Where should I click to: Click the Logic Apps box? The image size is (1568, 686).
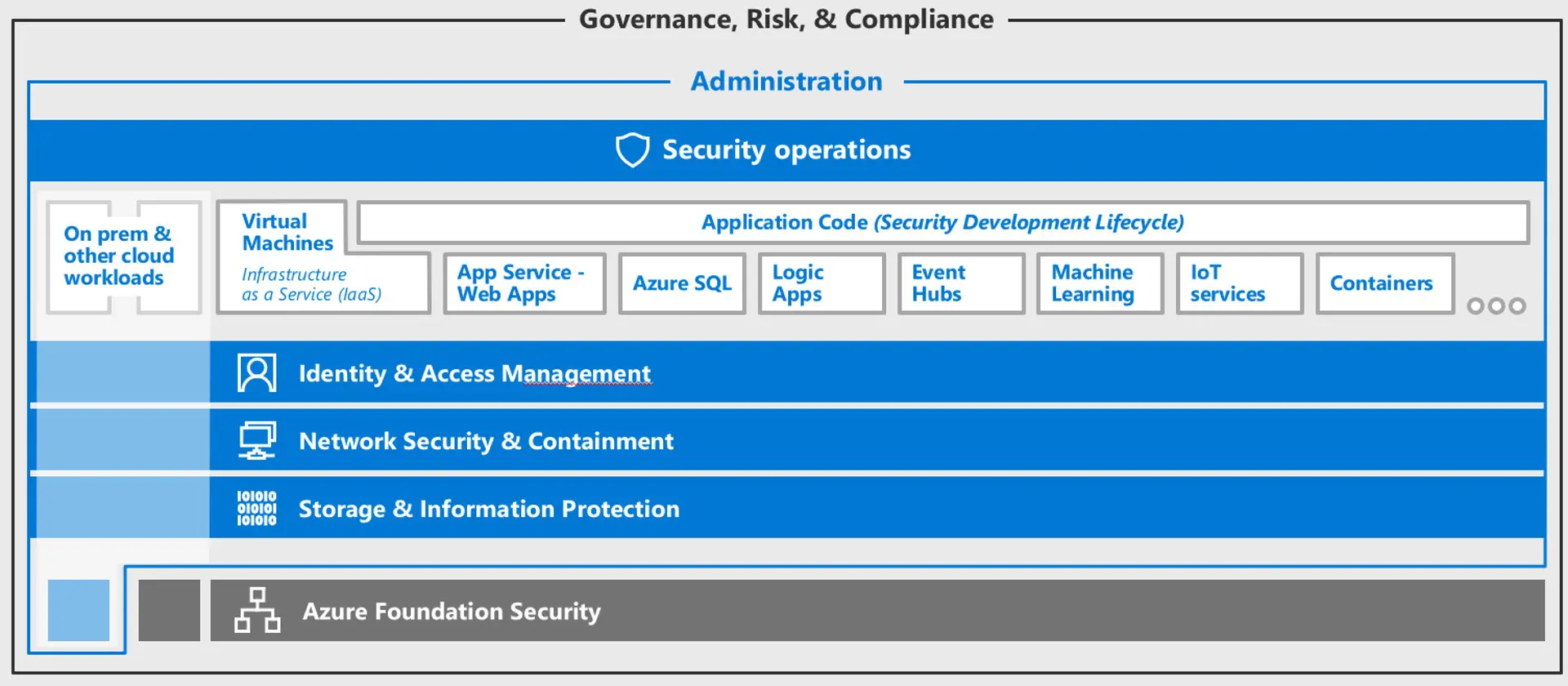pos(822,283)
